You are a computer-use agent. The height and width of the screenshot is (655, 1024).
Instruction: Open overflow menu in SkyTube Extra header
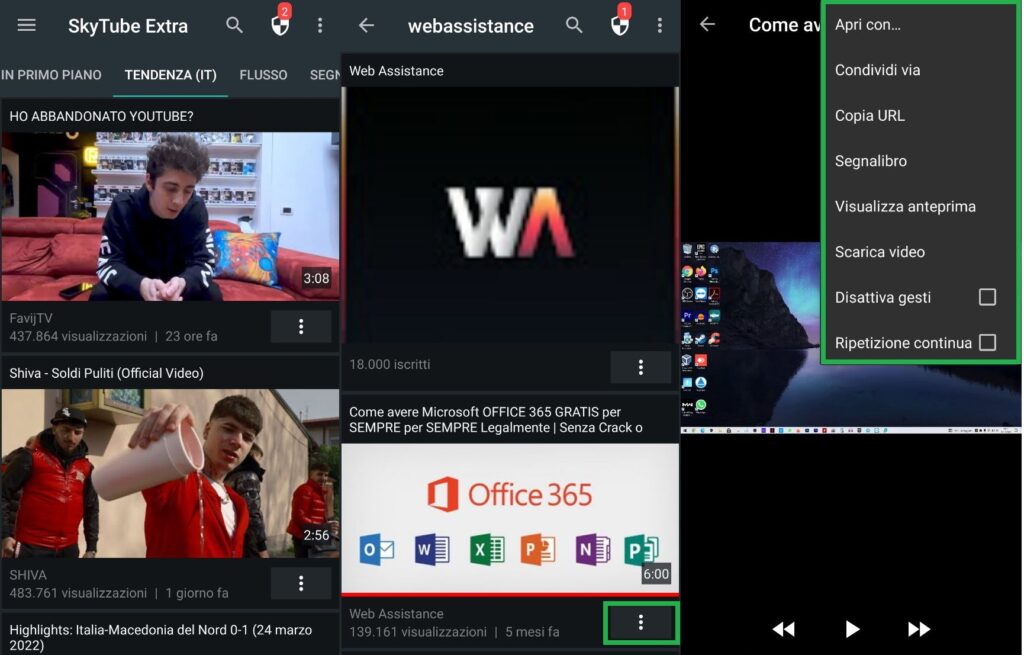pyautogui.click(x=319, y=25)
